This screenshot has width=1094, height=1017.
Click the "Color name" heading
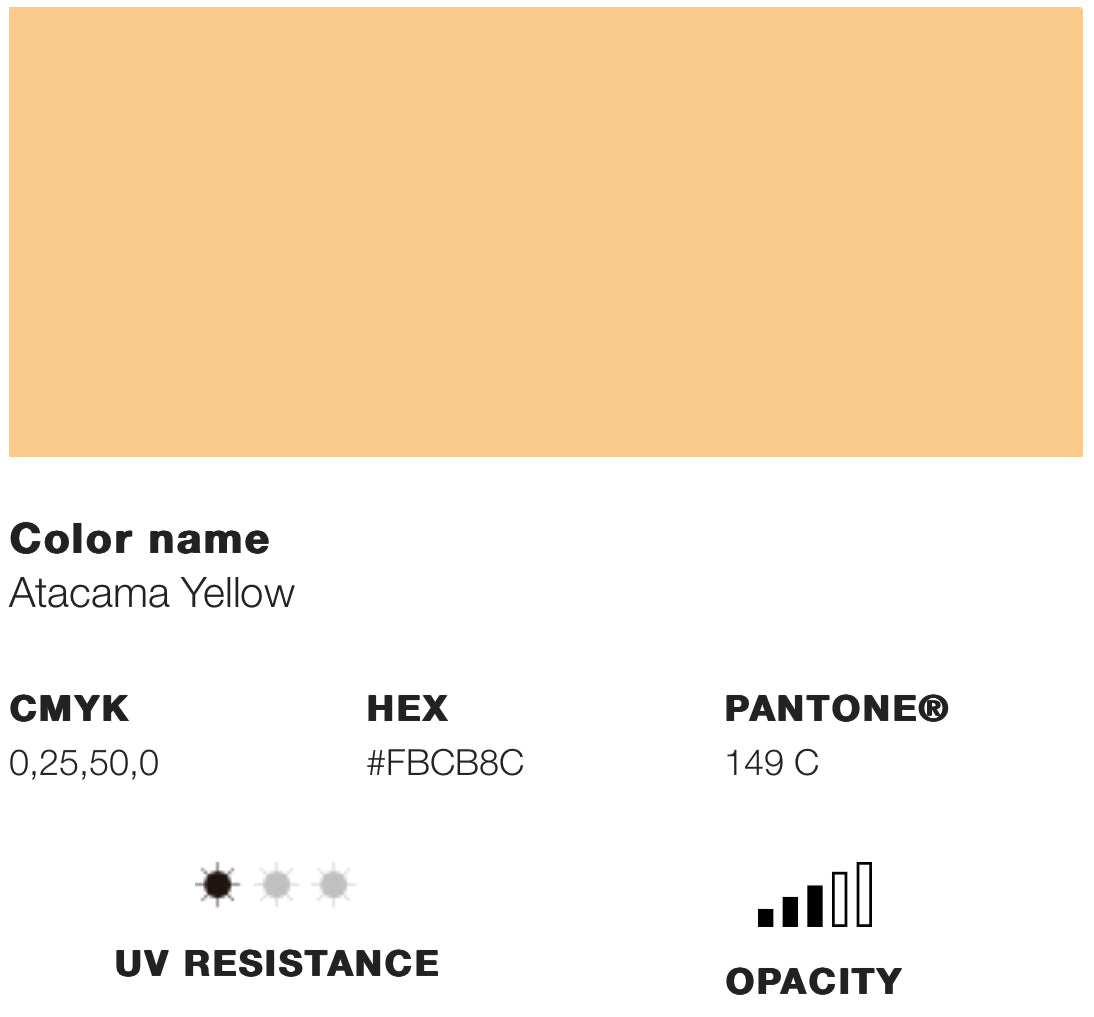[139, 539]
